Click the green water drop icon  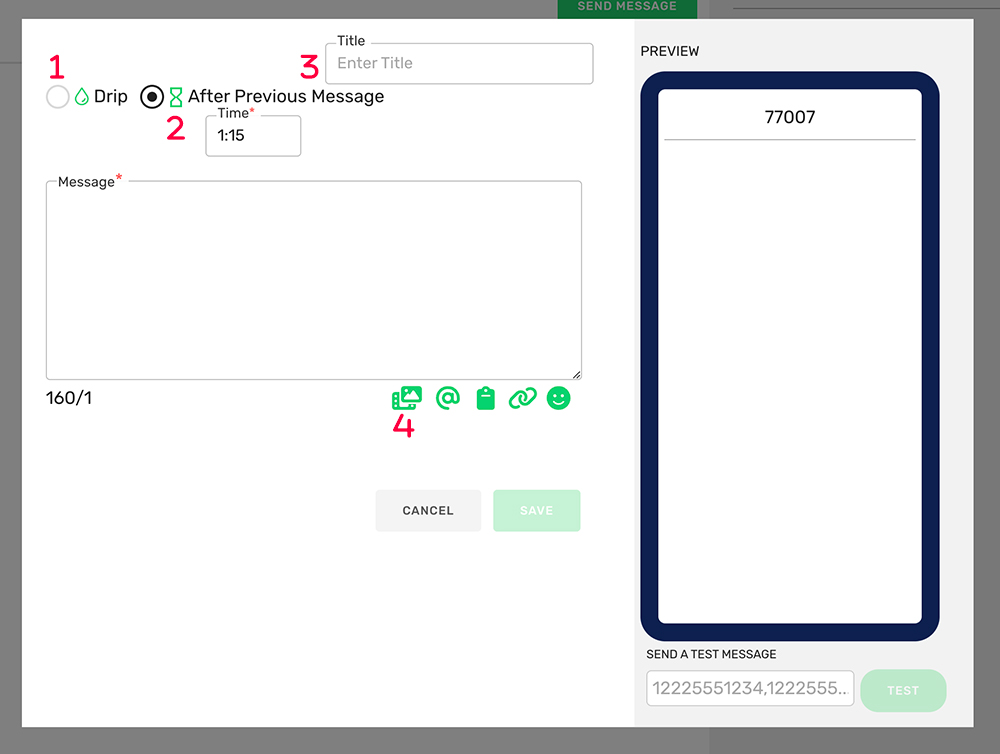(82, 97)
